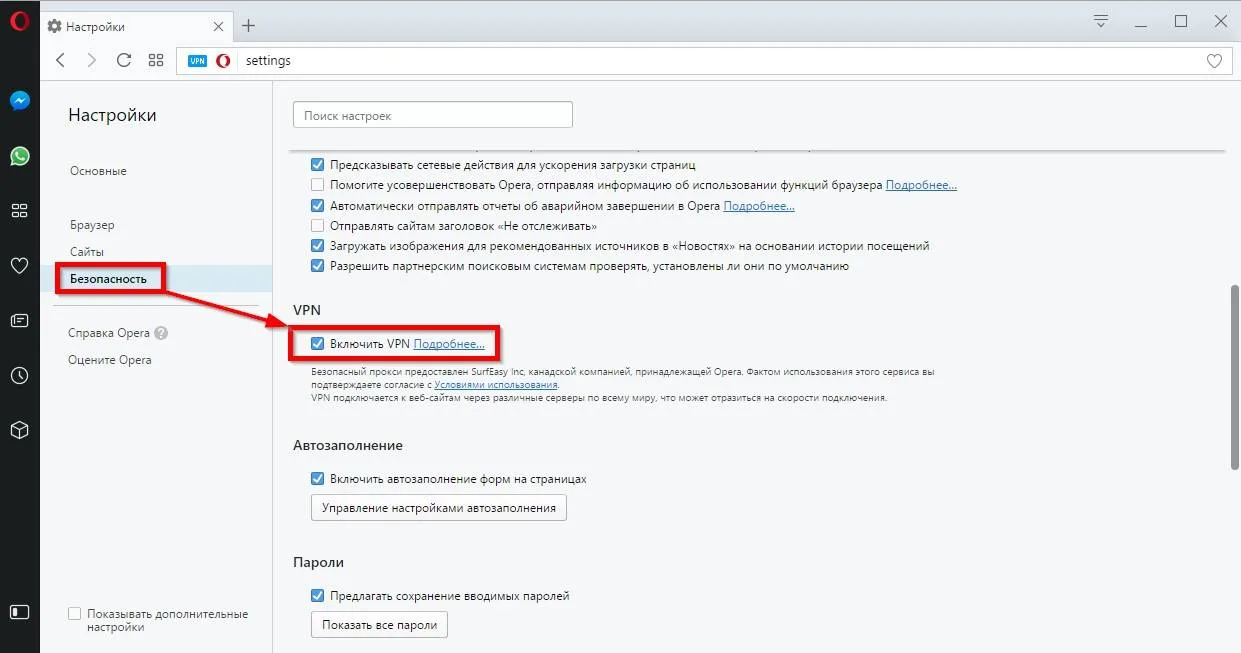The width and height of the screenshot is (1241, 653).
Task: Enable helping improve Opera checkbox
Action: click(318, 185)
